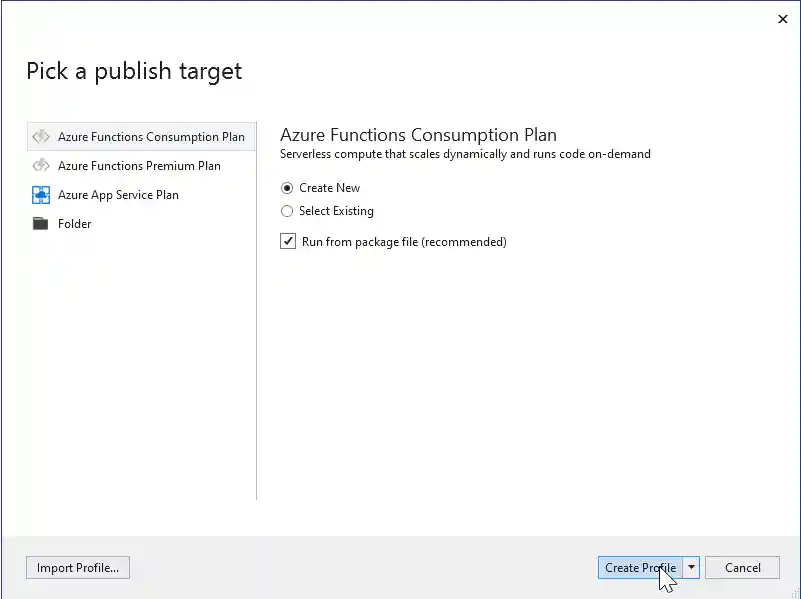Image resolution: width=801 pixels, height=599 pixels.
Task: Click the Azure App Service Plan puzzle icon
Action: pyautogui.click(x=41, y=194)
